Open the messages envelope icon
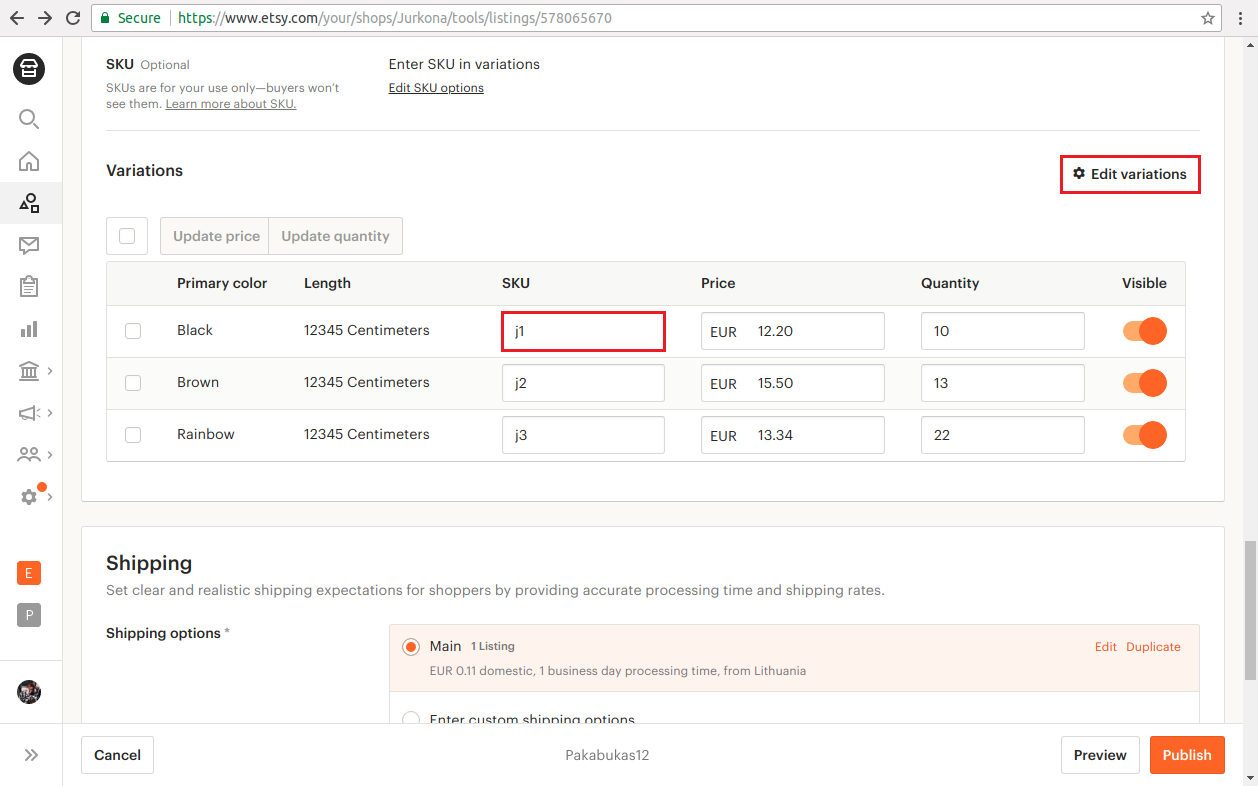The height and width of the screenshot is (786, 1258). 29,245
